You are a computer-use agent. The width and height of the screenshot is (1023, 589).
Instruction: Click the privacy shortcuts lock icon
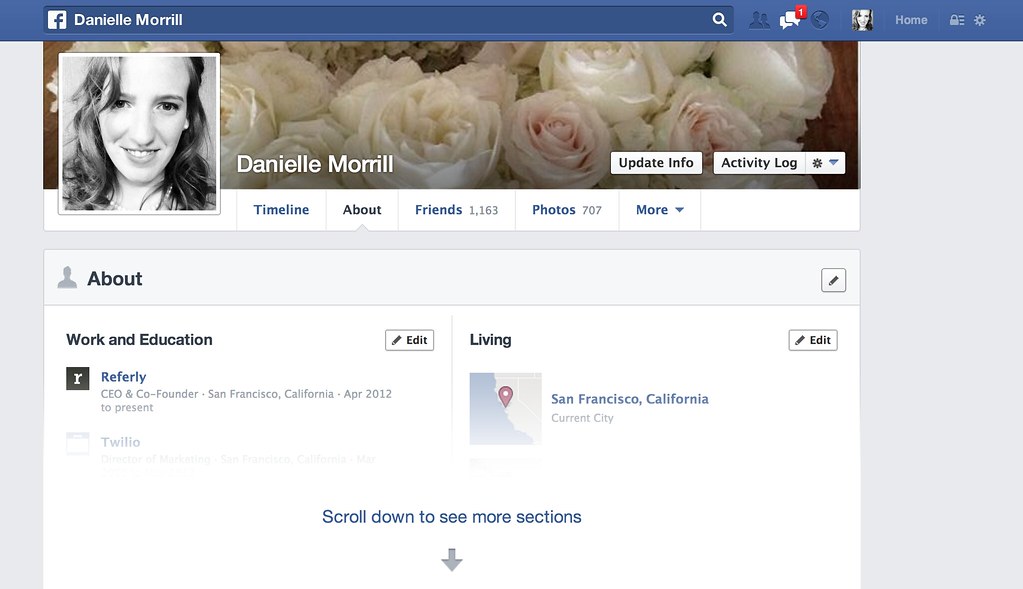(956, 20)
